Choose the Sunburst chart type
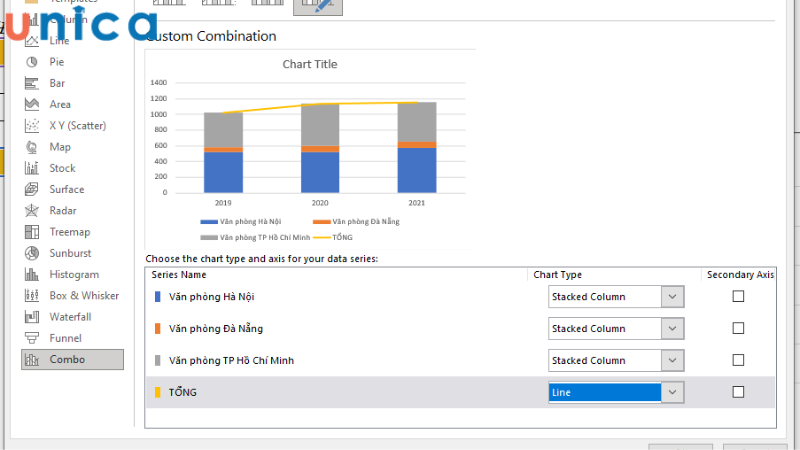800x450 pixels. [x=68, y=253]
